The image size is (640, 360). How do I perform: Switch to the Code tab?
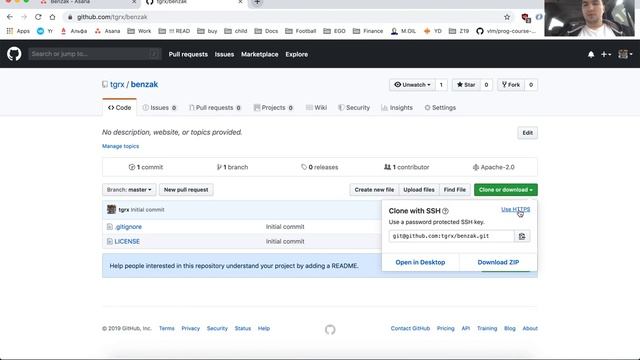(x=120, y=108)
